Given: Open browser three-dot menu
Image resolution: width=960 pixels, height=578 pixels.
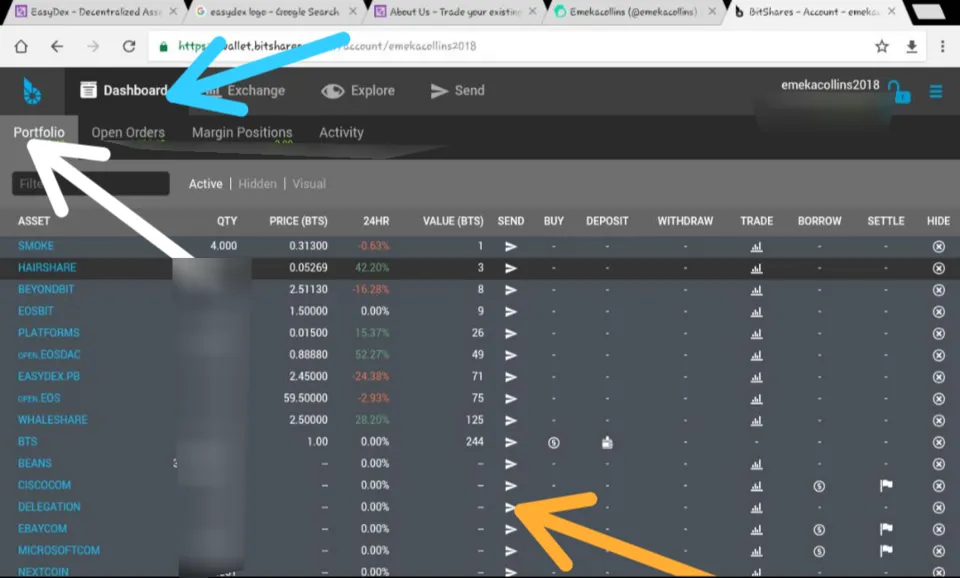Looking at the screenshot, I should click(942, 47).
